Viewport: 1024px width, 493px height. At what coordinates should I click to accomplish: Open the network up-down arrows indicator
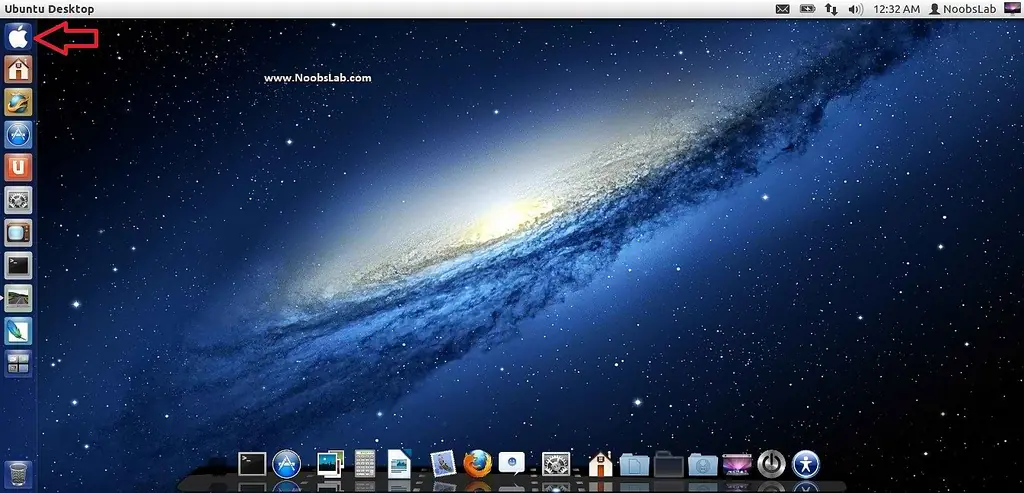point(831,9)
